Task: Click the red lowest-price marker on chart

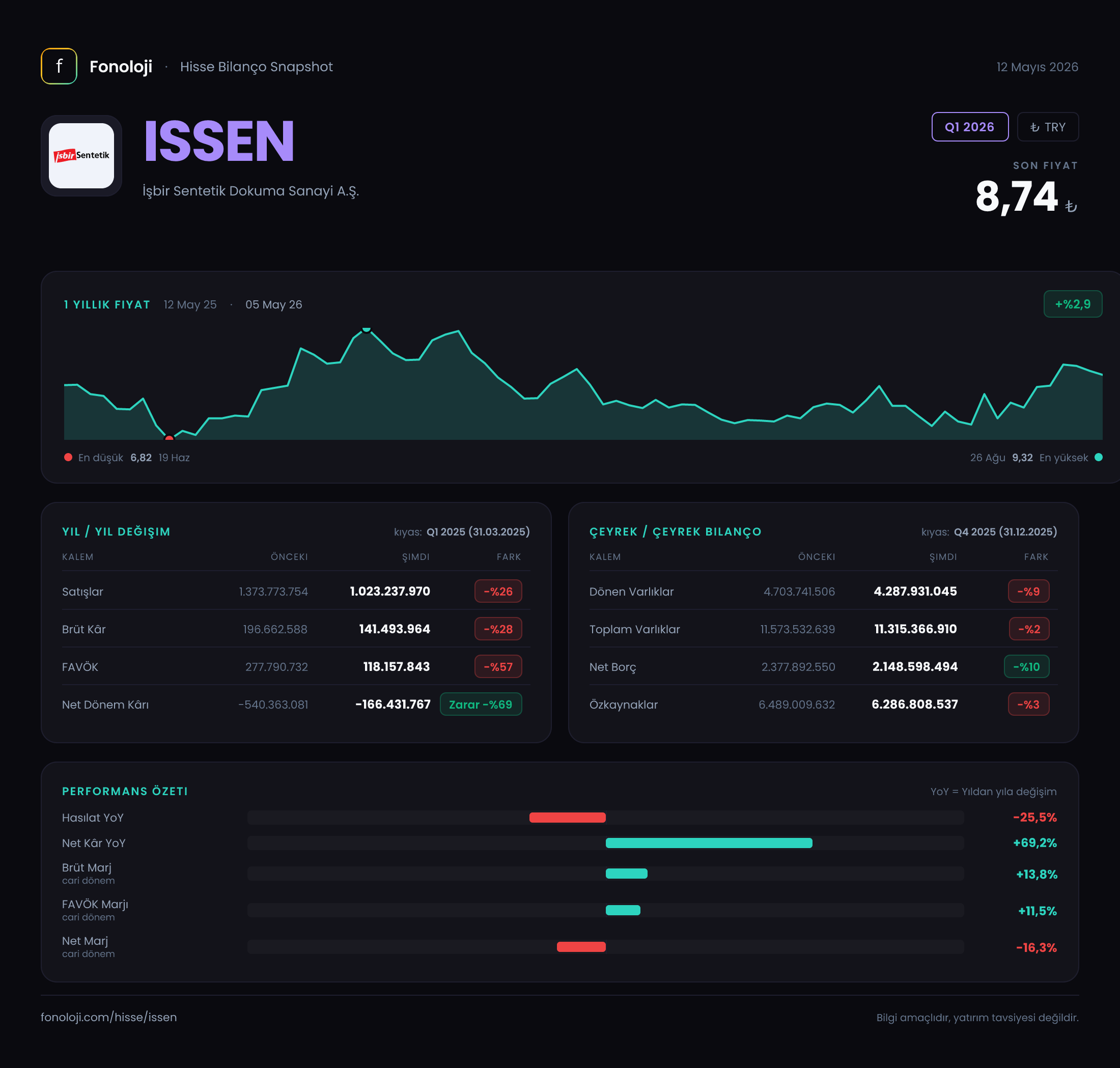Action: coord(169,438)
